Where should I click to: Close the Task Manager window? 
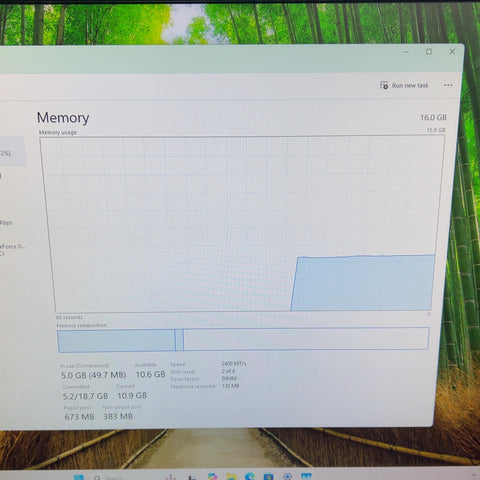[x=452, y=51]
